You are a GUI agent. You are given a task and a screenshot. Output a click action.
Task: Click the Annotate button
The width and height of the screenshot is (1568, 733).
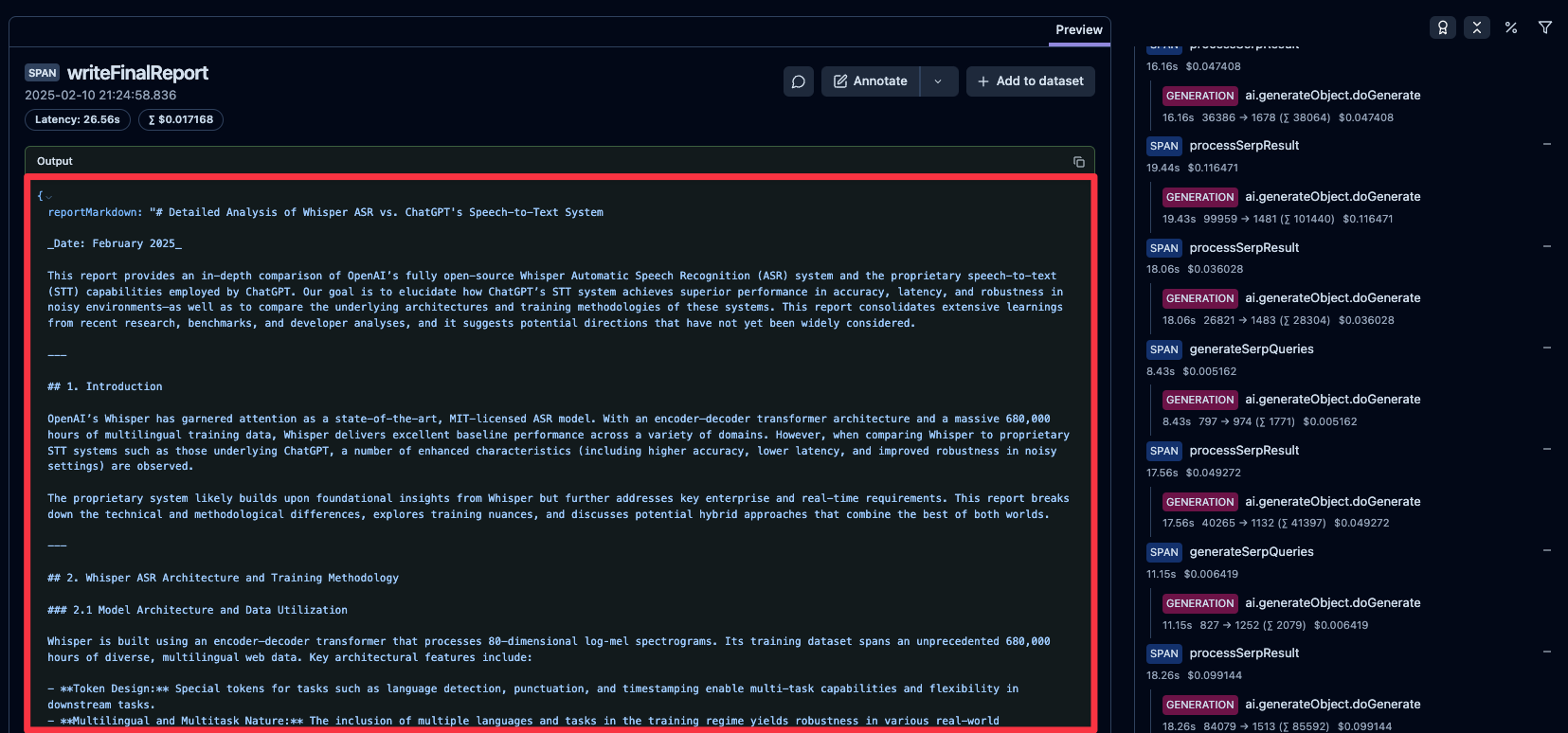871,81
